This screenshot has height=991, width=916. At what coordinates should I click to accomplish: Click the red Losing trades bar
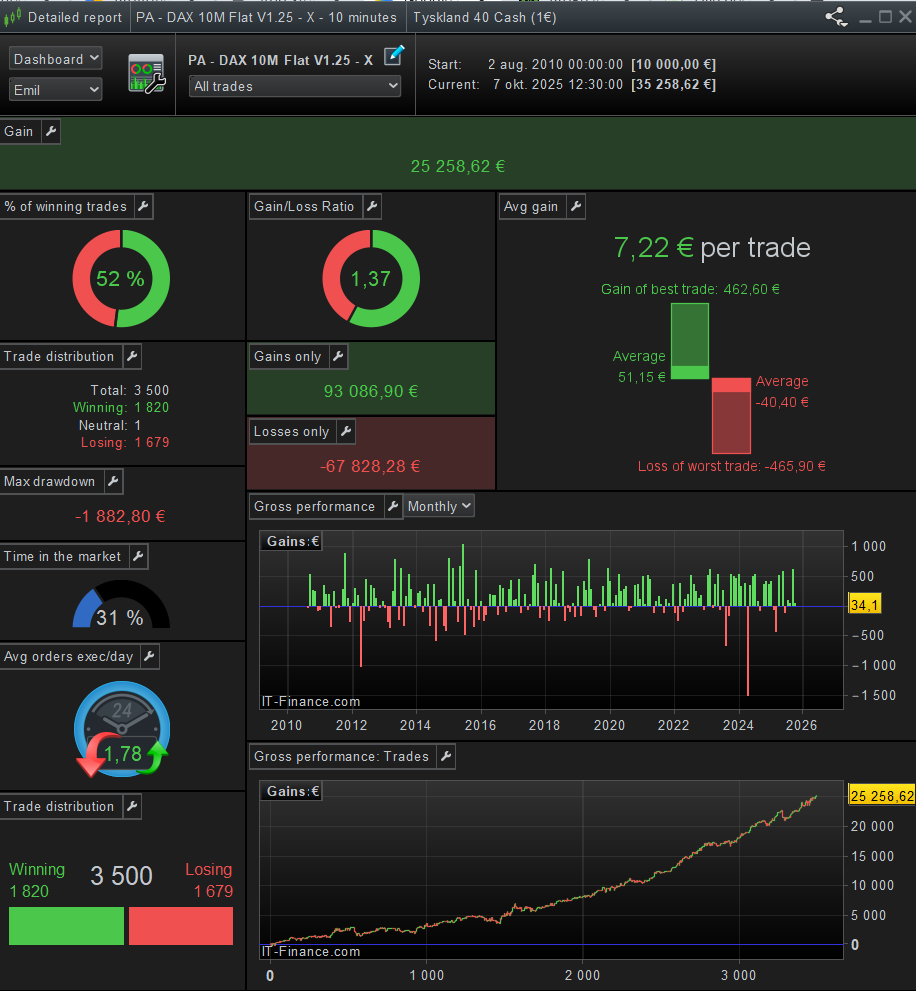pos(181,925)
